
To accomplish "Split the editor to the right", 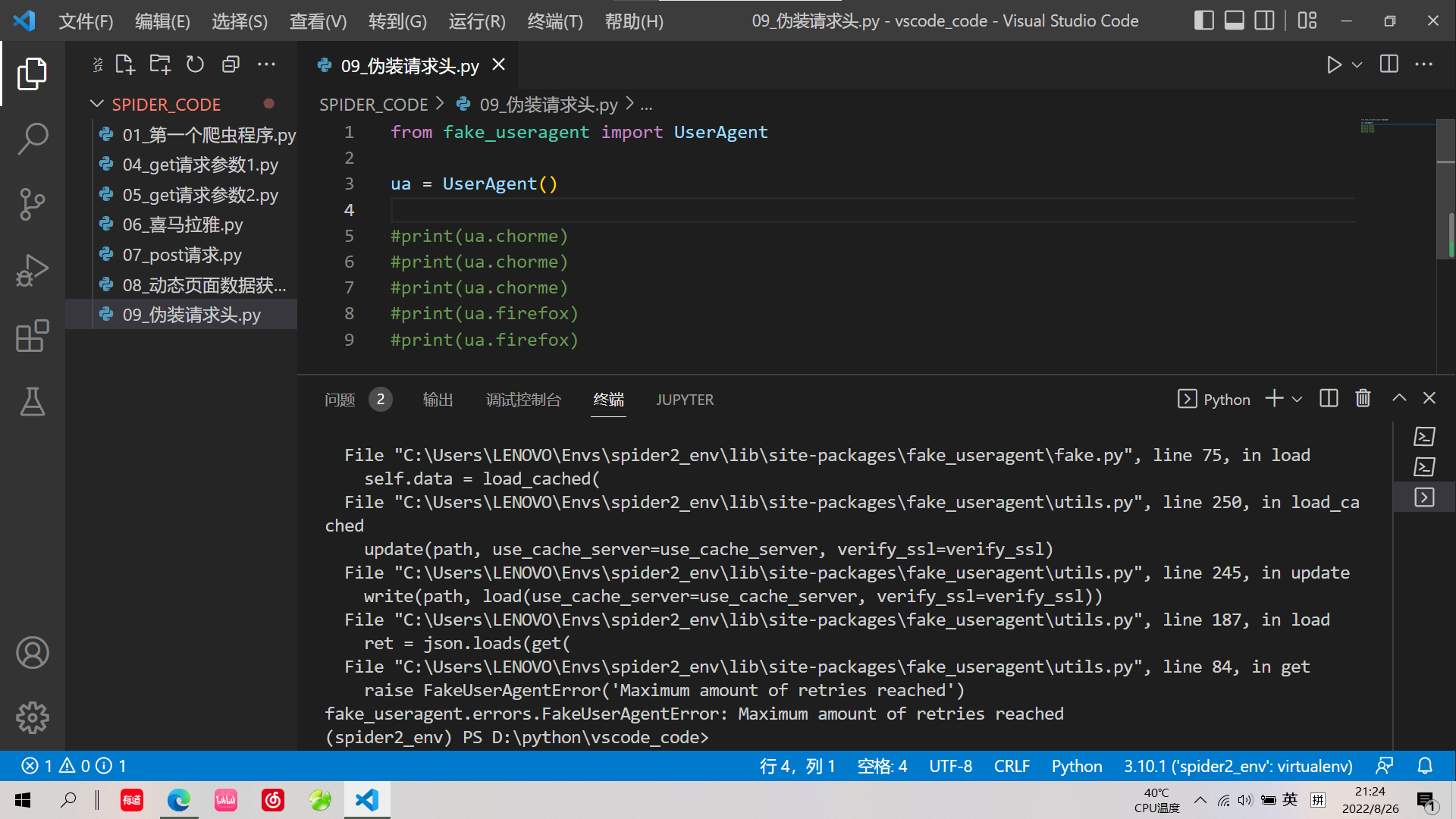I will pyautogui.click(x=1389, y=64).
